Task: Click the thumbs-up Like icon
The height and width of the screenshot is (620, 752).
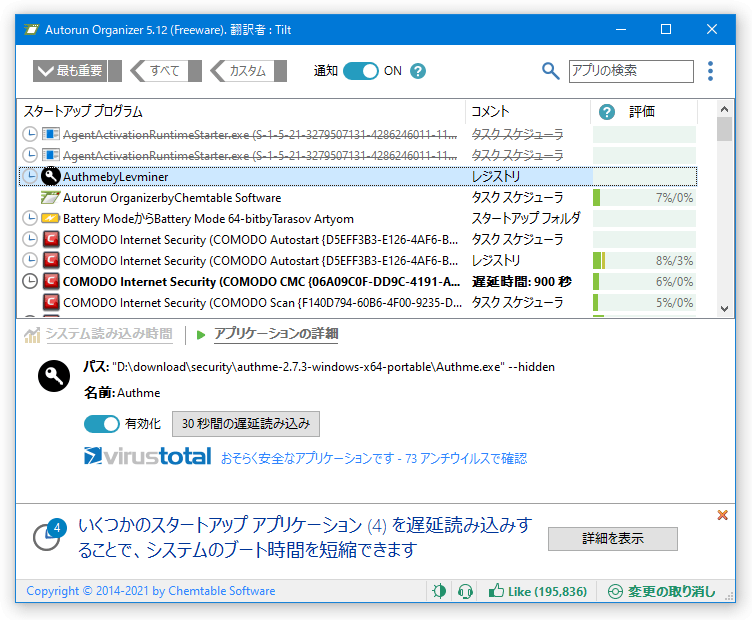Action: [496, 591]
